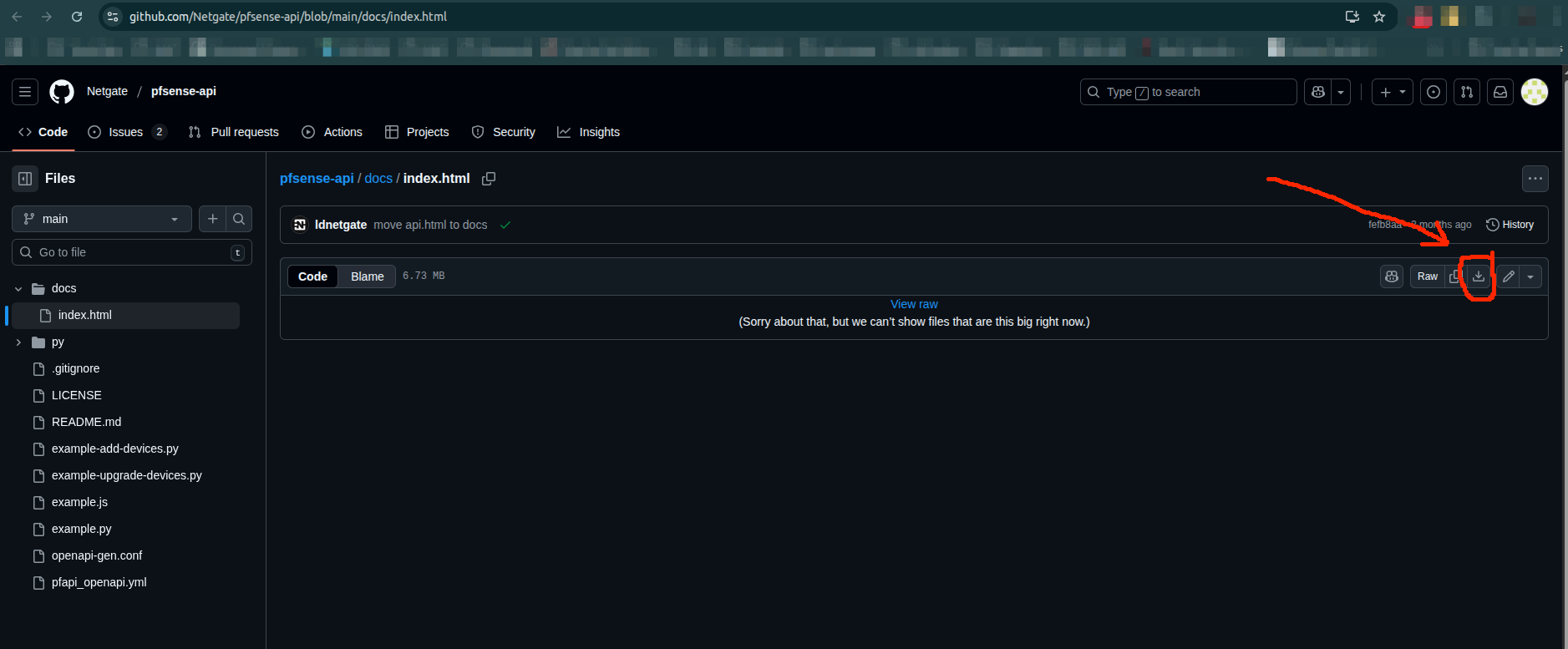Open the pfsense-api repository link in header
The image size is (1568, 649).
(184, 91)
